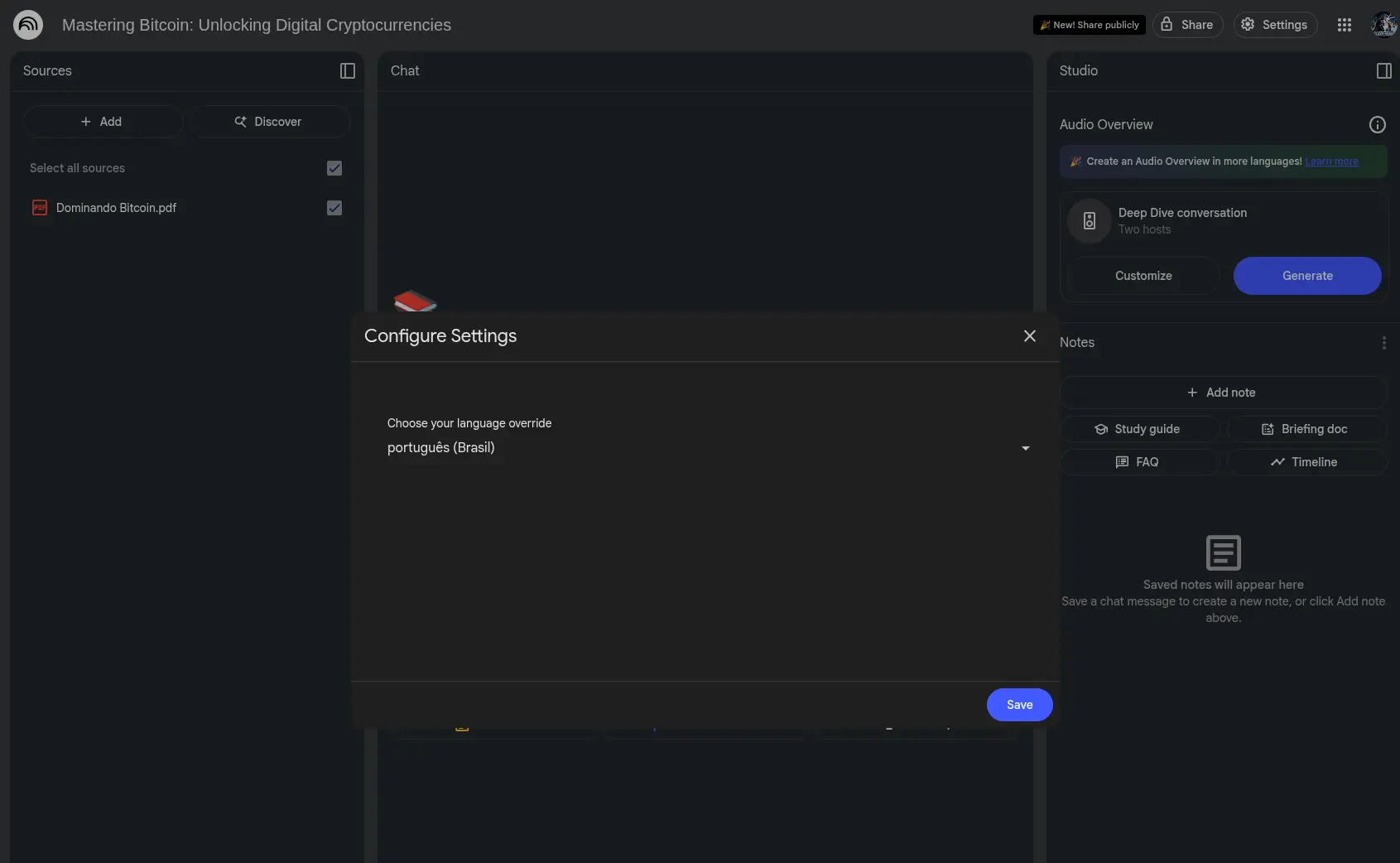Click the New! Share publicly badge

pyautogui.click(x=1089, y=25)
